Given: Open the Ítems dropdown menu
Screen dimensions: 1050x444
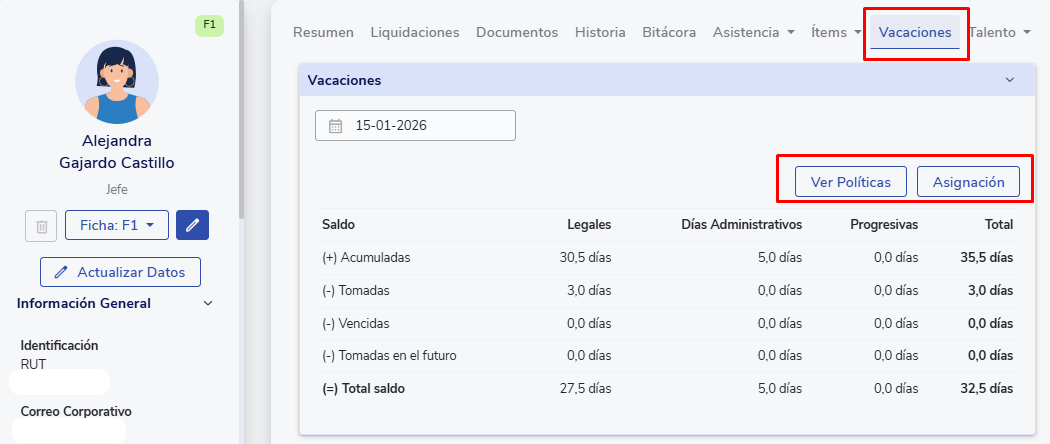Looking at the screenshot, I should tap(836, 32).
